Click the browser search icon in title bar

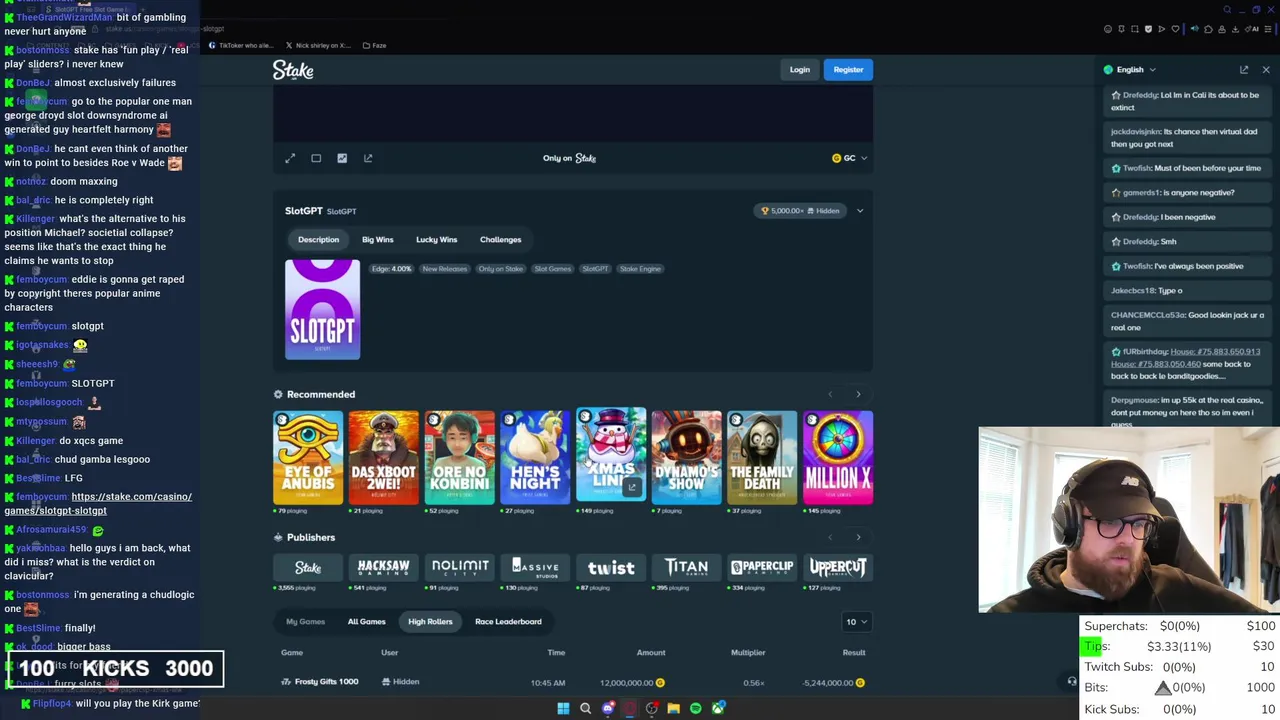[1227, 10]
